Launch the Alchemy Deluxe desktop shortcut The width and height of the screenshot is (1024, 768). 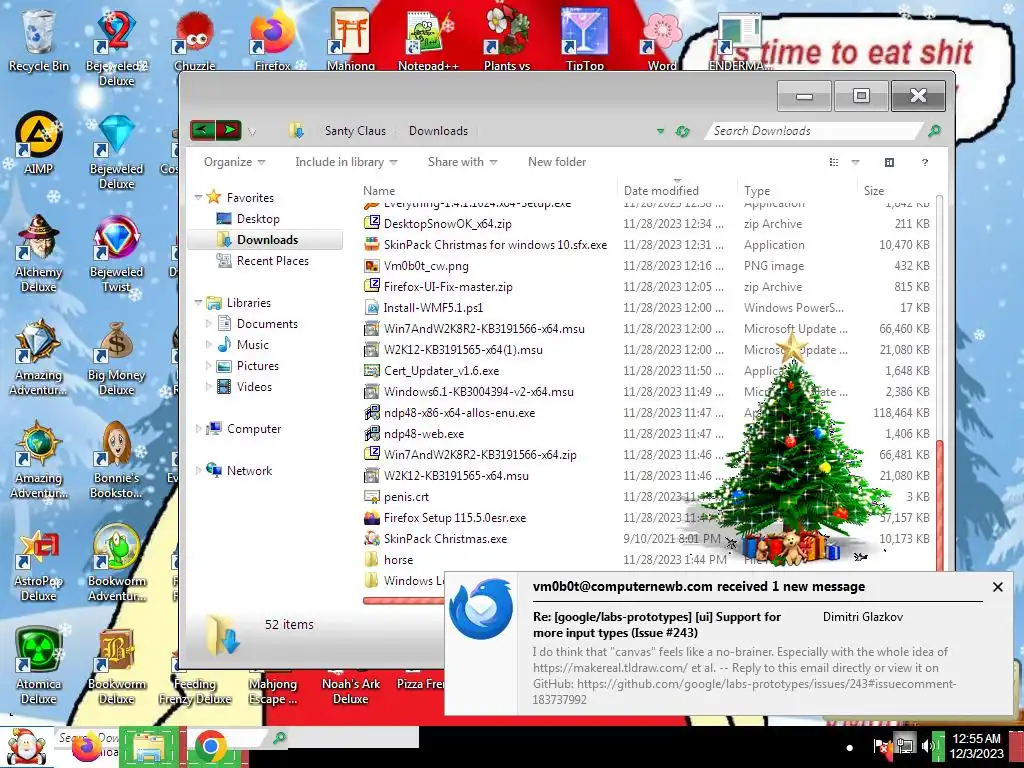(39, 253)
